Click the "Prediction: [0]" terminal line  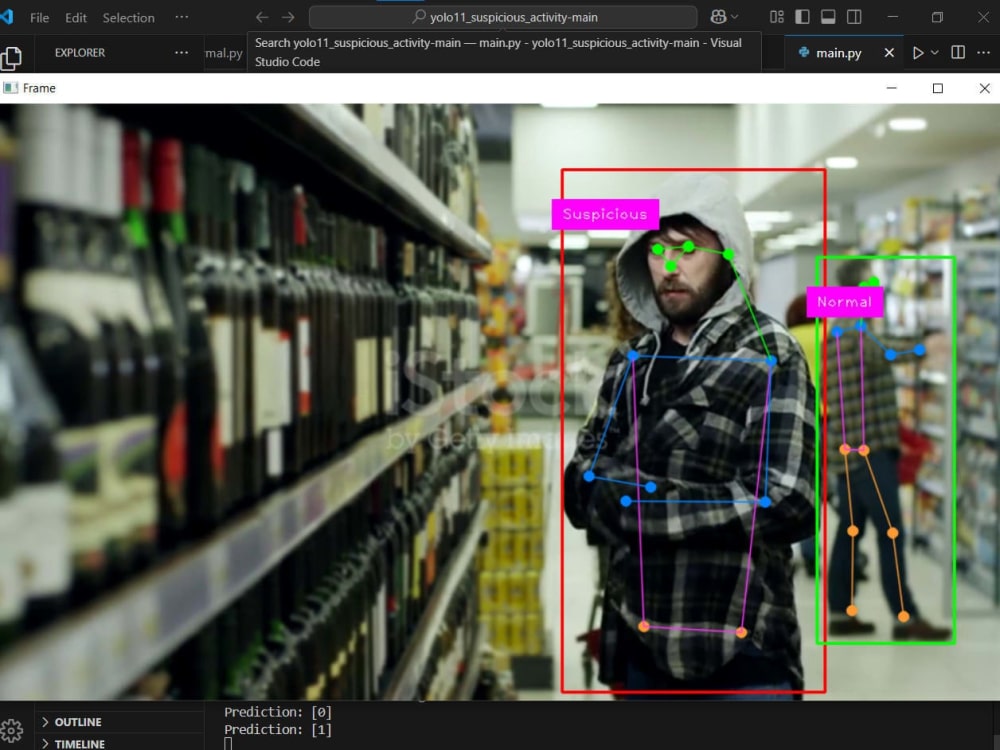coord(278,712)
